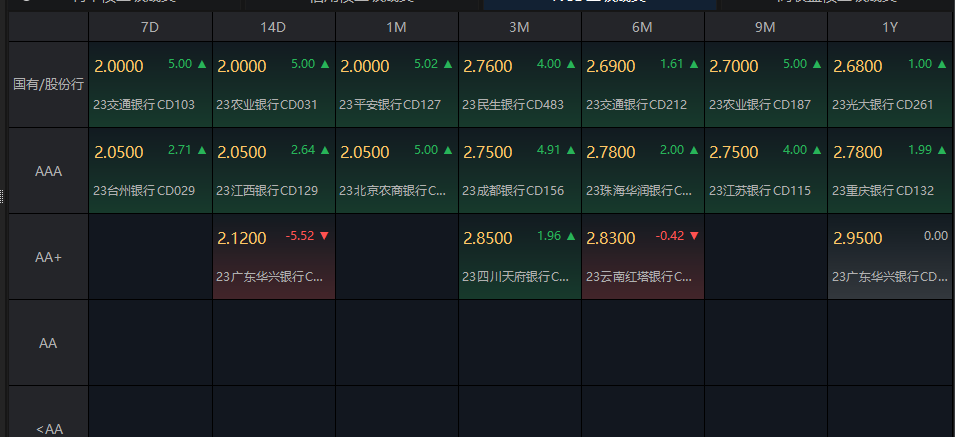955x437 pixels.
Task: Click the AA+ rating row header
Action: 49,256
